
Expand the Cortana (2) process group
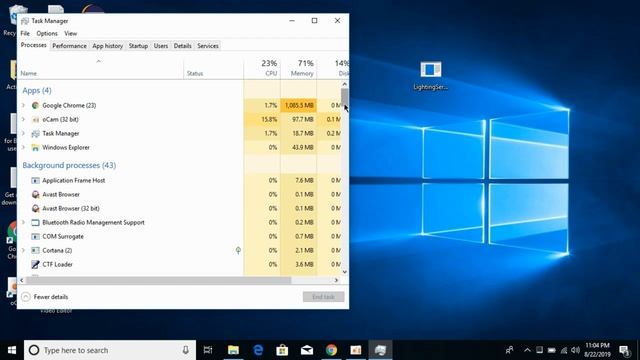(x=23, y=250)
